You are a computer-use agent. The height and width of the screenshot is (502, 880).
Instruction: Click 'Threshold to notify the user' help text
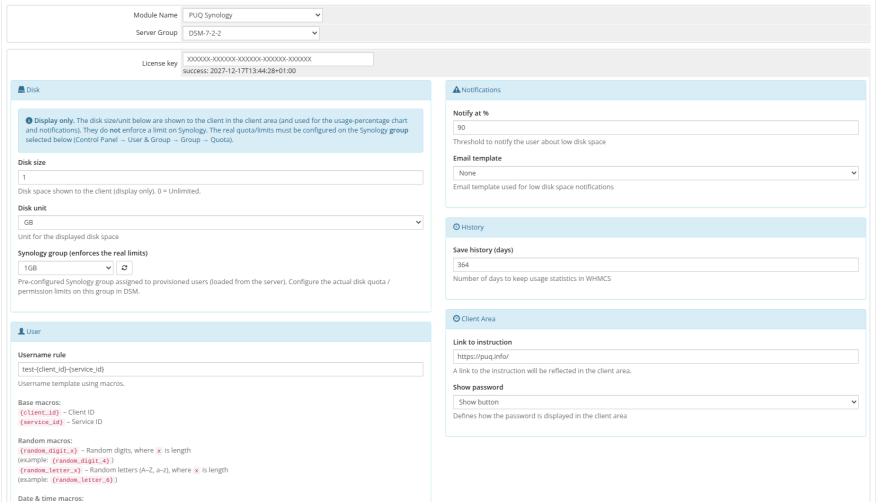coord(529,142)
